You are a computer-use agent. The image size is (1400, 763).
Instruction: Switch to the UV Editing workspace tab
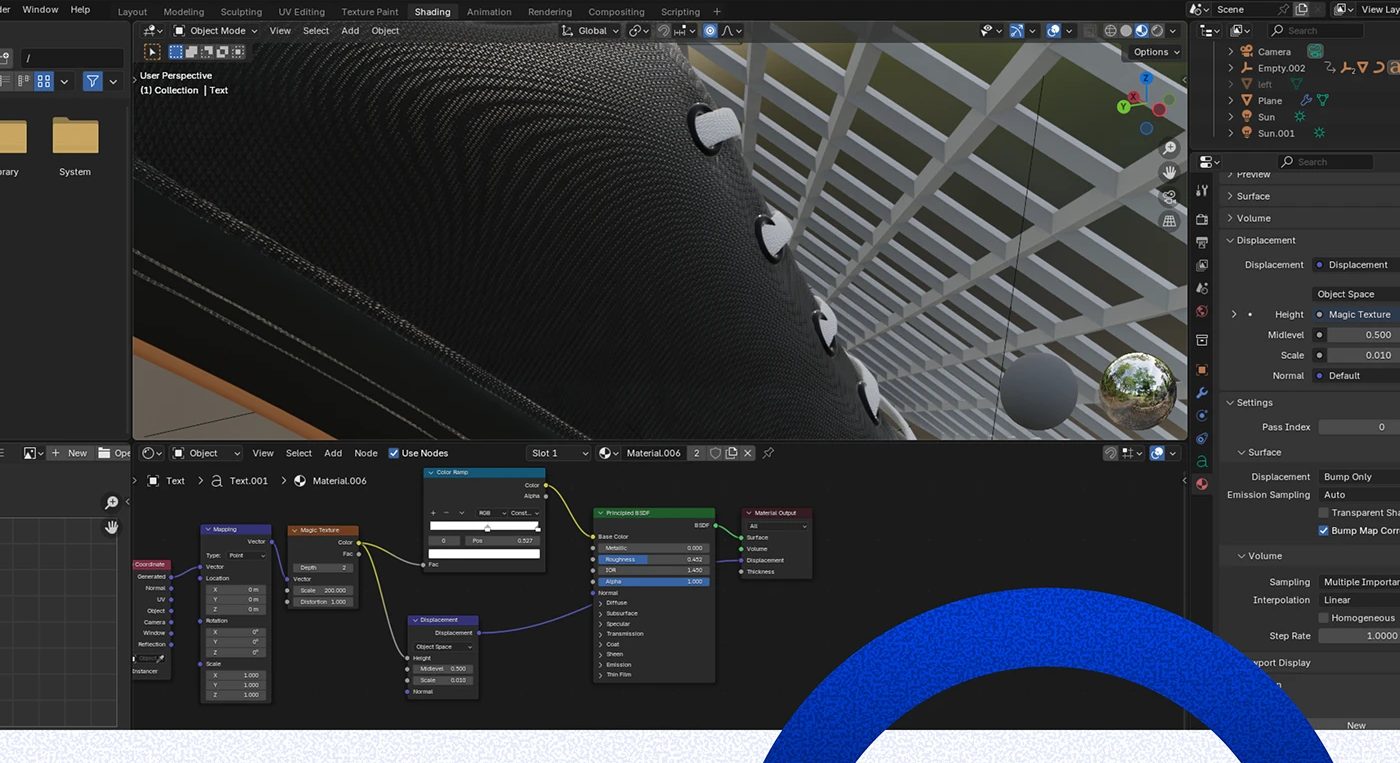[301, 12]
